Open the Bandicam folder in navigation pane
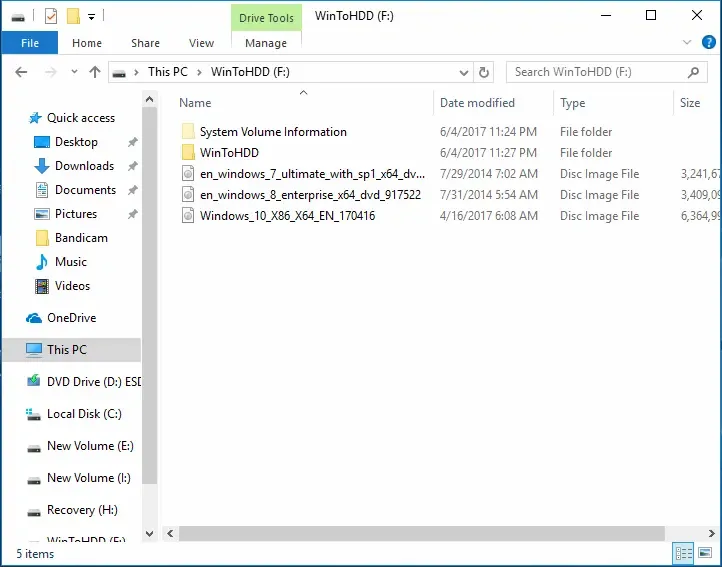 [x=81, y=238]
